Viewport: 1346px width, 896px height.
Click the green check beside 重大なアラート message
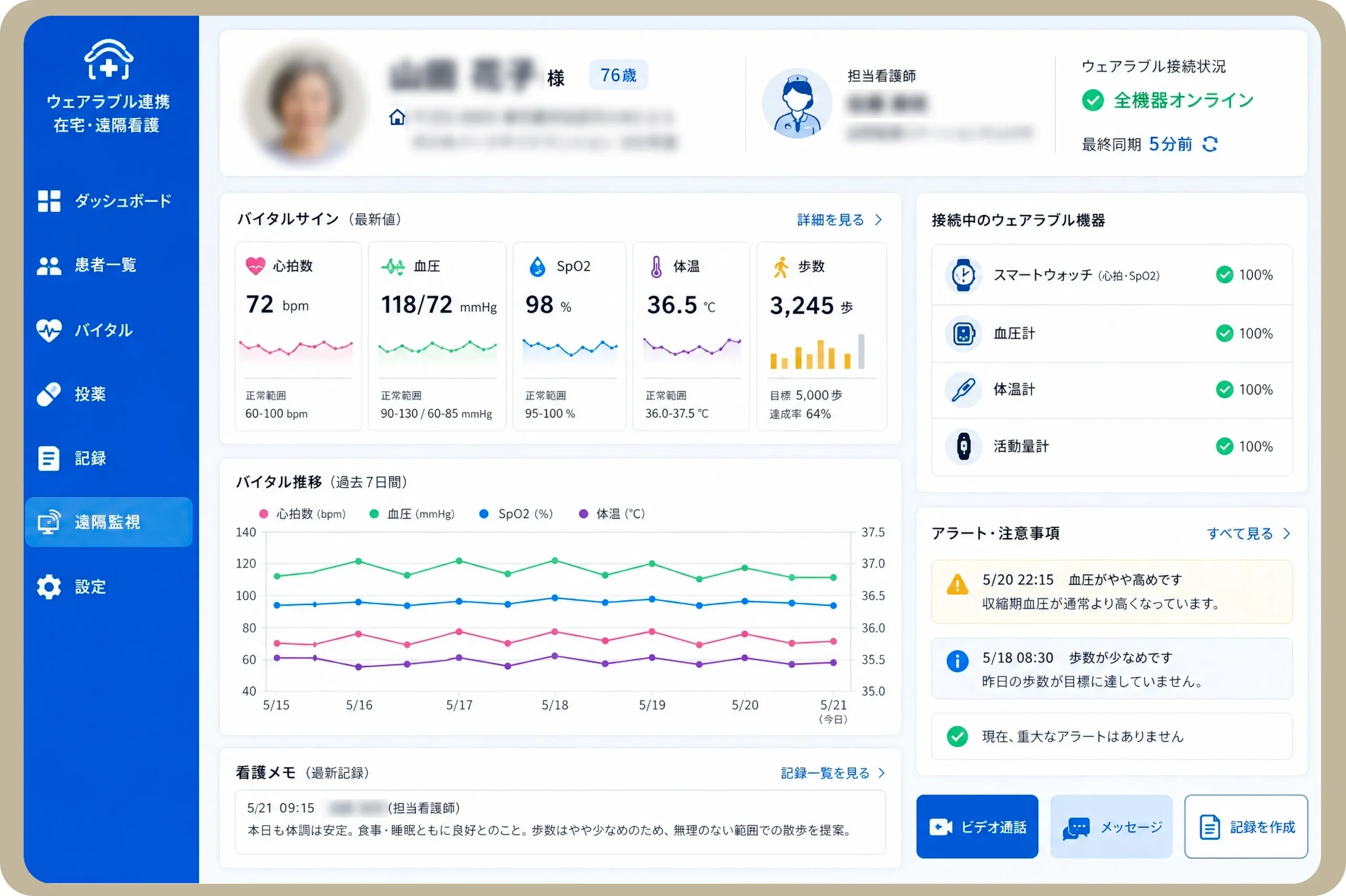pos(957,736)
